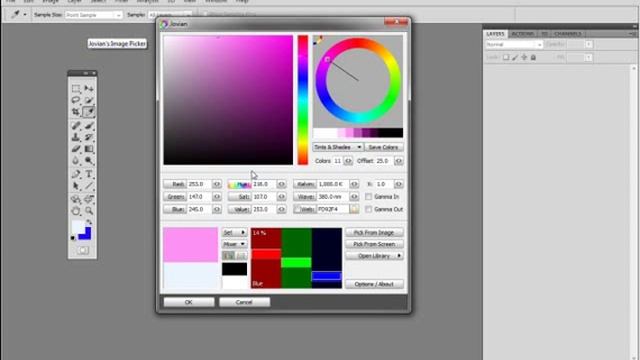Image resolution: width=640 pixels, height=360 pixels.
Task: Select the Move tool in toolbox
Action: click(89, 89)
